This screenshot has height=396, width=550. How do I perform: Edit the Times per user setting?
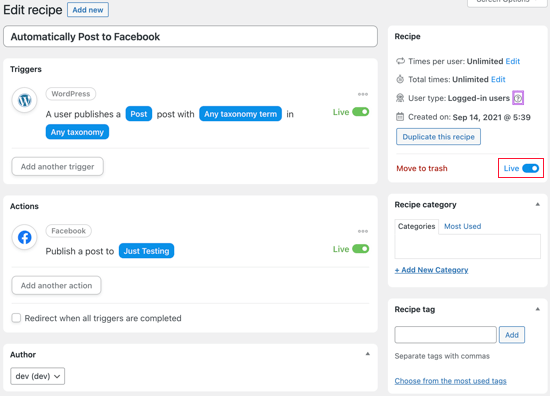pyautogui.click(x=512, y=61)
